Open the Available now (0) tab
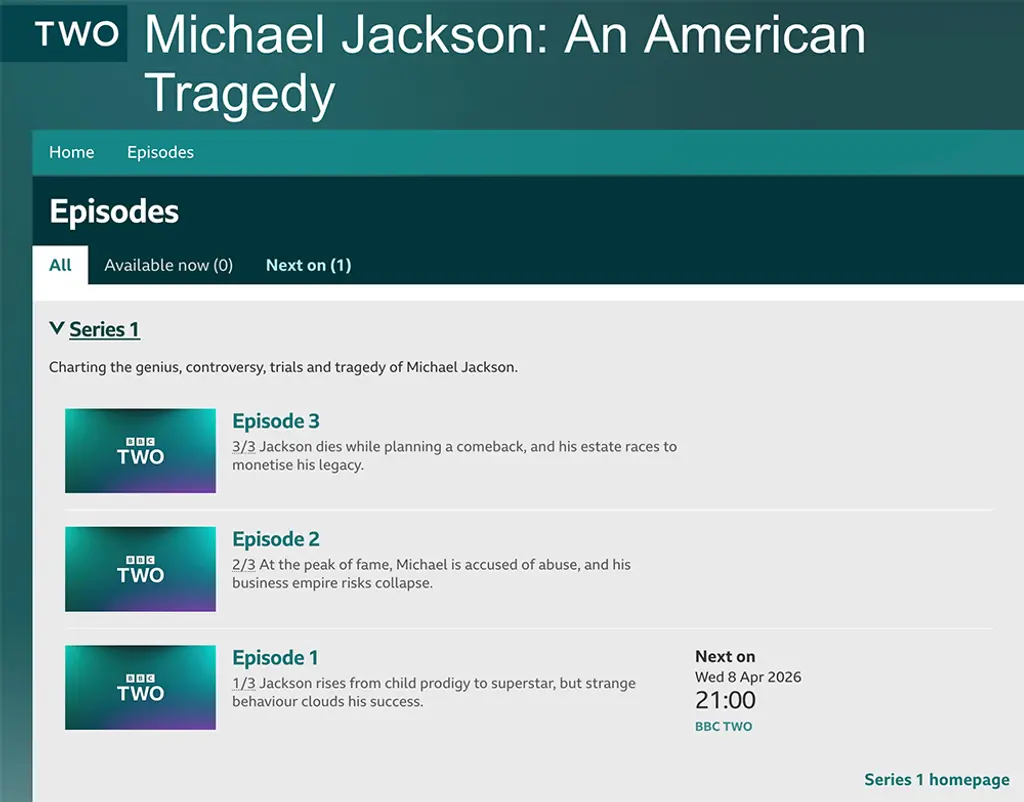The height and width of the screenshot is (802, 1024). point(168,265)
